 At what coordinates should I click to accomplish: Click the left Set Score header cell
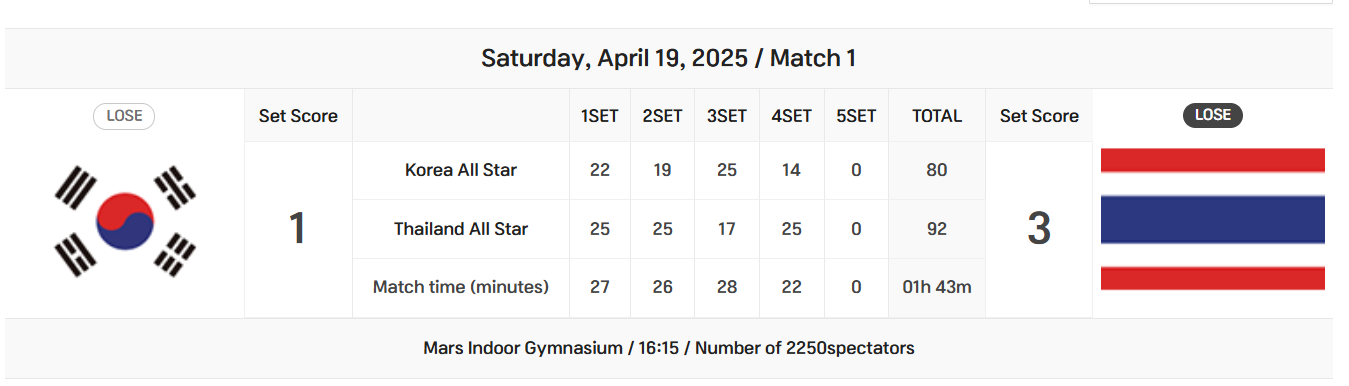pos(298,116)
